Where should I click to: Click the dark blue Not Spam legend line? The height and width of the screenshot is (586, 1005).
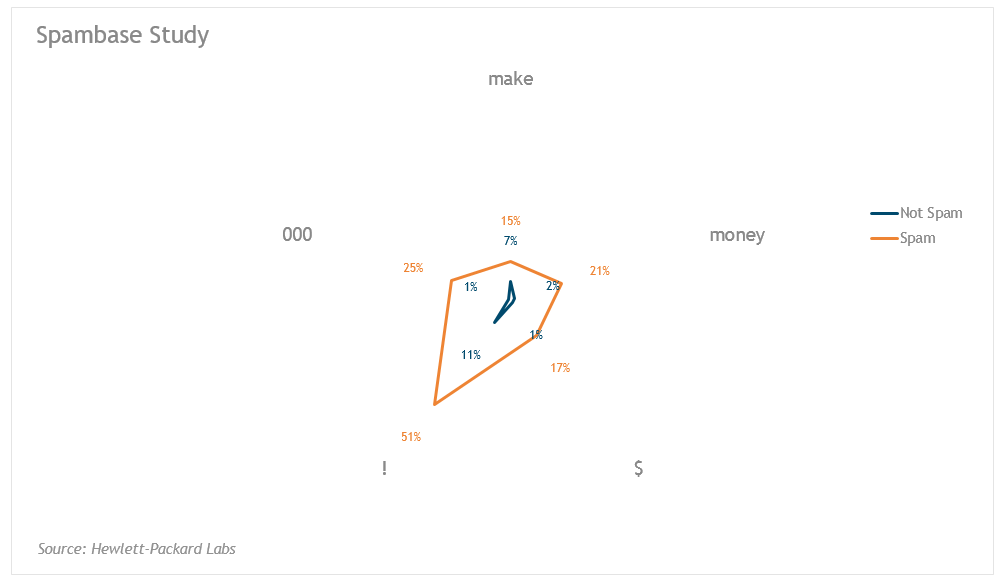[x=884, y=213]
